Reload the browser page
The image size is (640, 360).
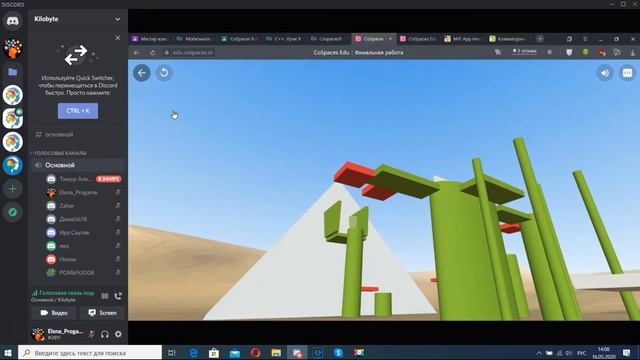(153, 53)
